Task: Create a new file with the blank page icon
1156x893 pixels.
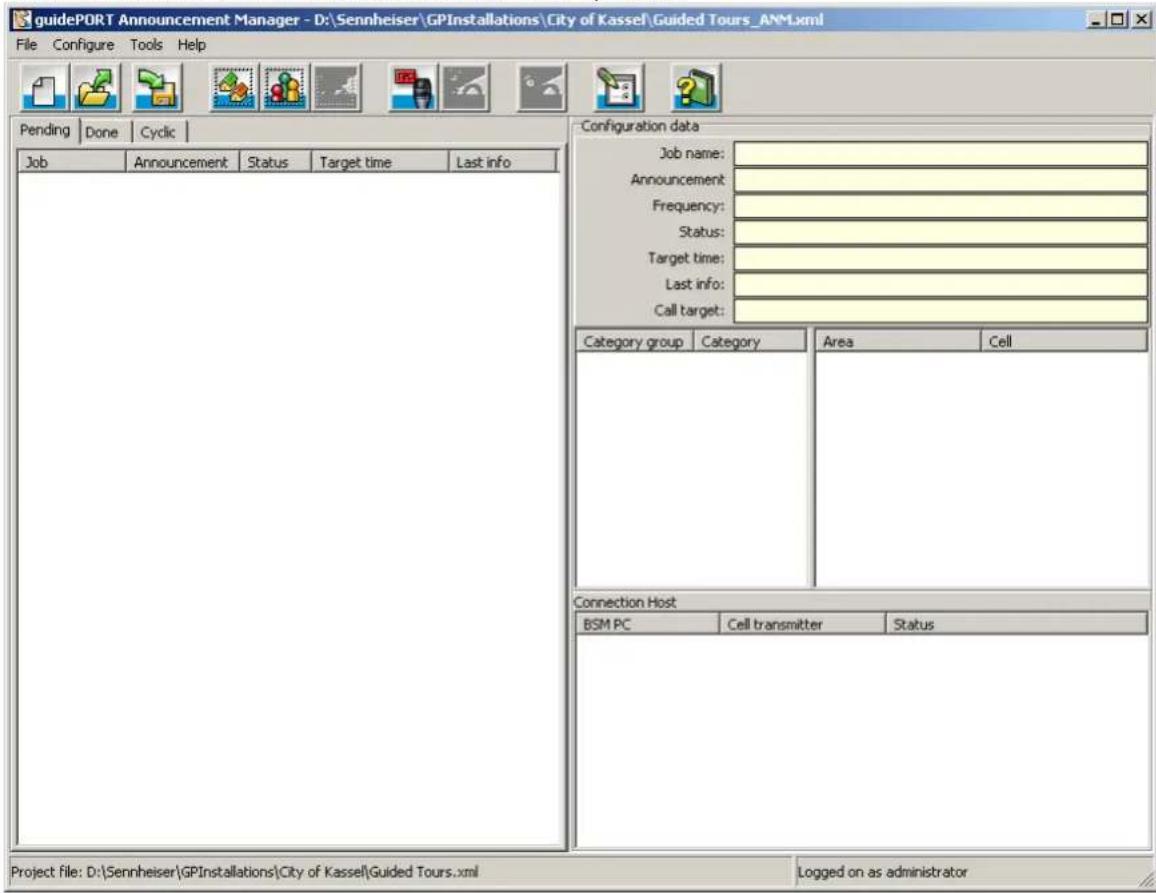Action: click(x=45, y=88)
